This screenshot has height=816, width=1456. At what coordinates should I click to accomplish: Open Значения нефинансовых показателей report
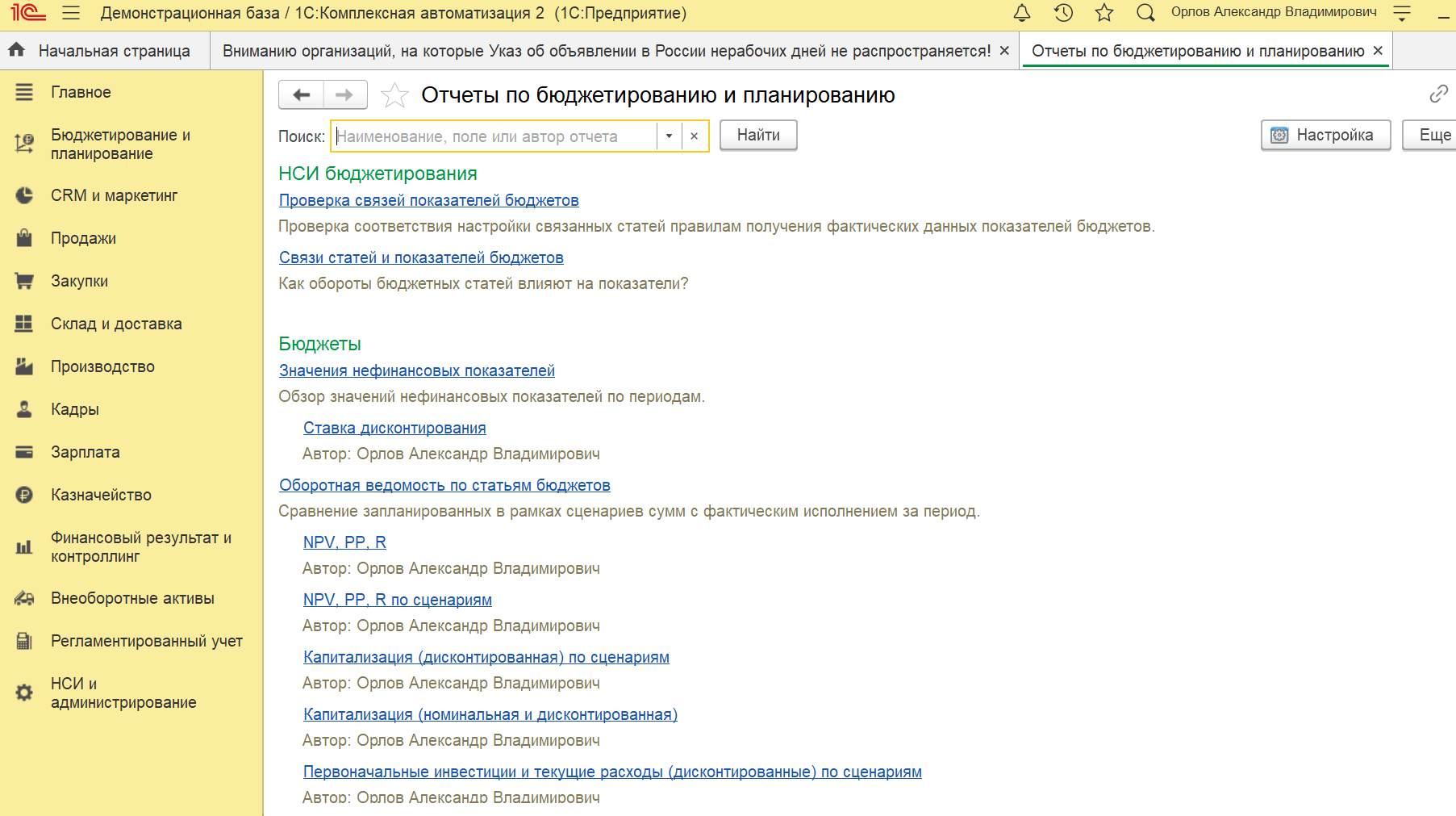417,370
